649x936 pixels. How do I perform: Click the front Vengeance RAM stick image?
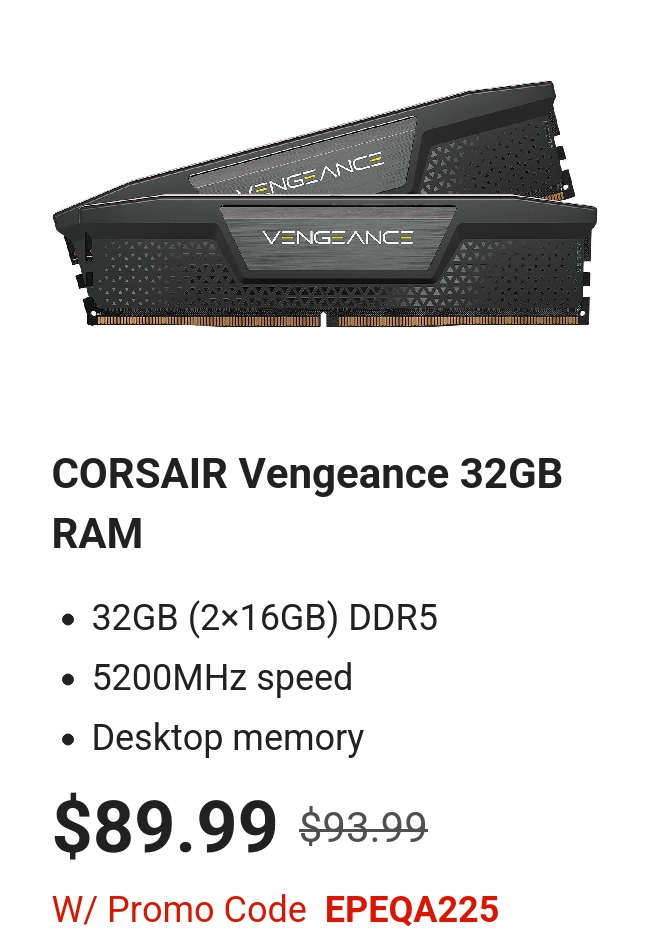point(325,261)
